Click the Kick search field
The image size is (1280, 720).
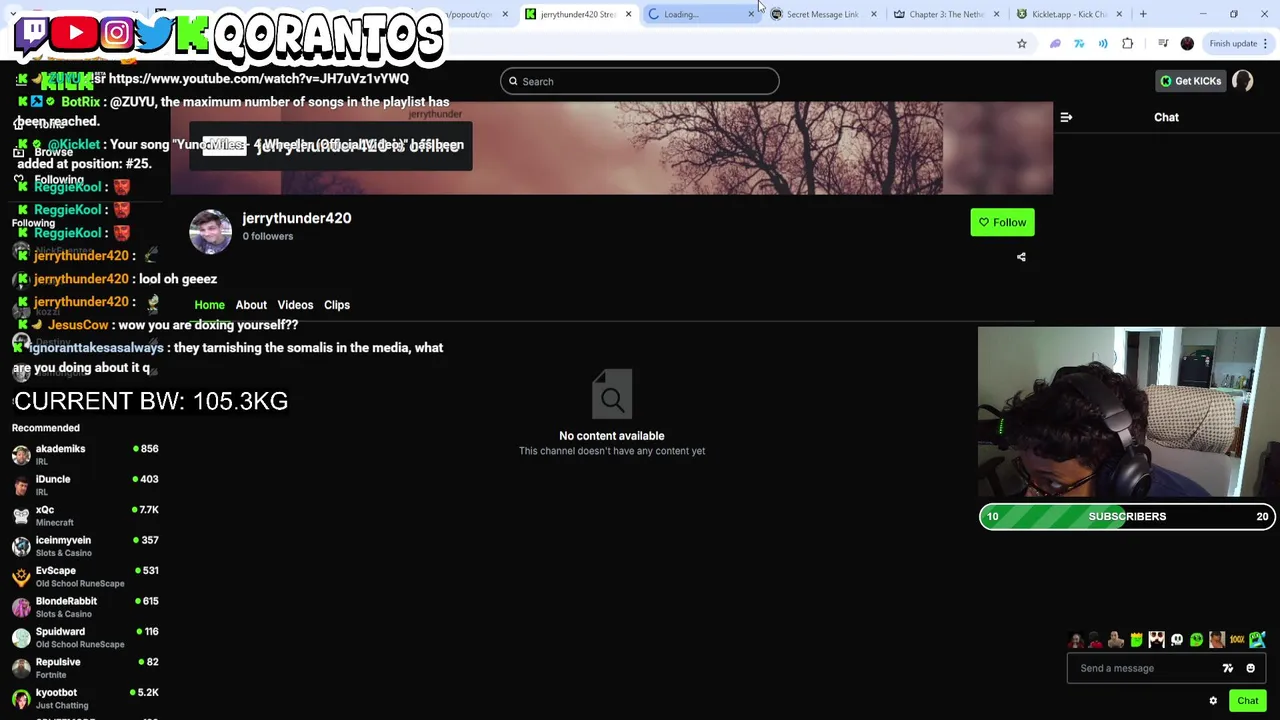pyautogui.click(x=640, y=81)
